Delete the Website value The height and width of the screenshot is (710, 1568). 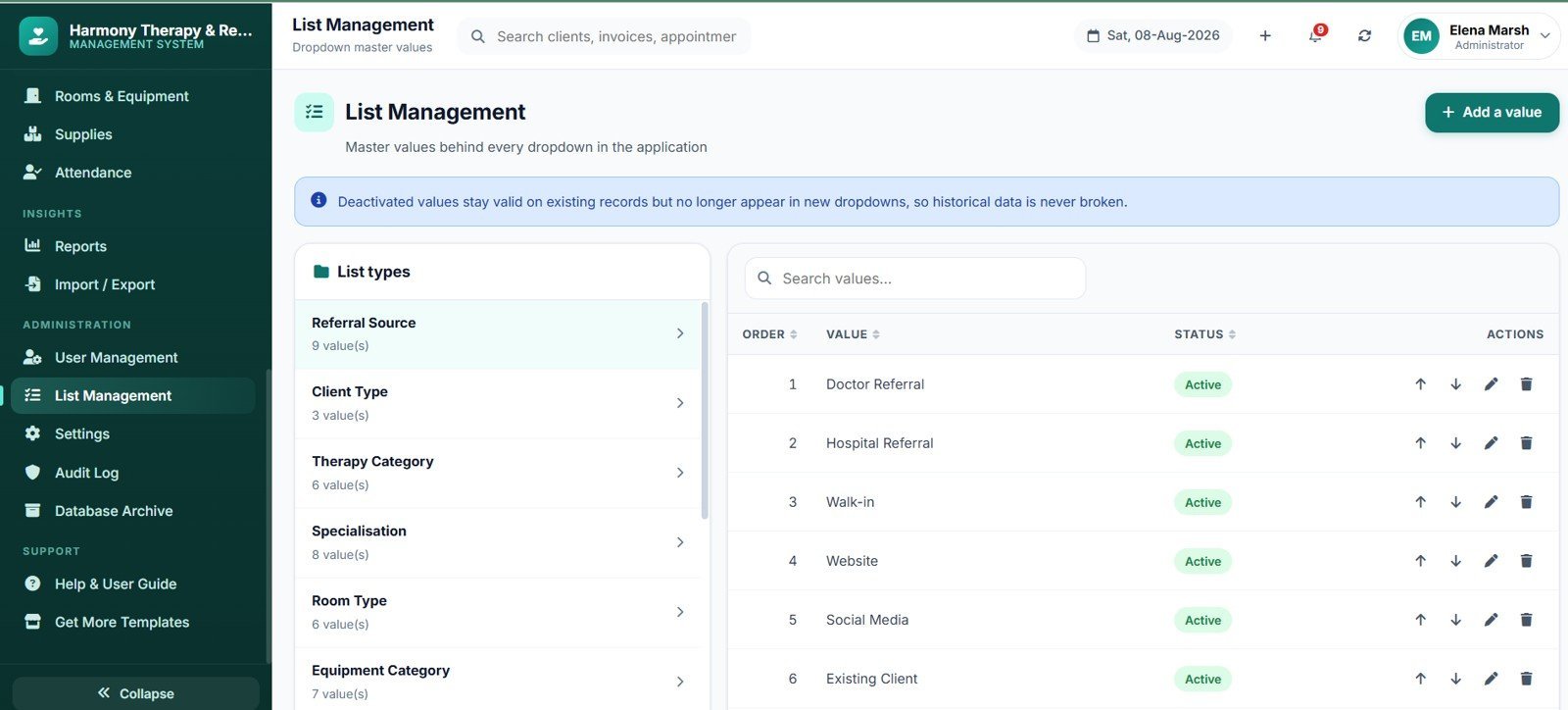point(1526,561)
